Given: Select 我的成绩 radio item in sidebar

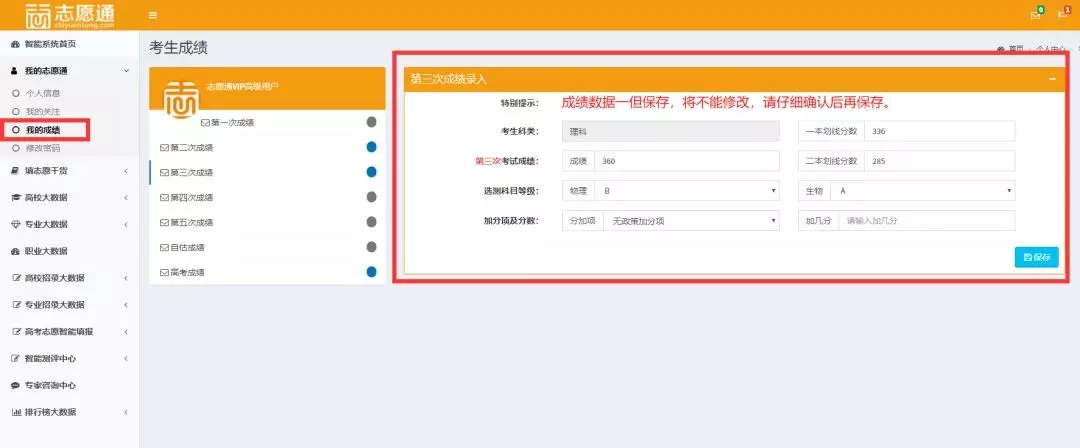Looking at the screenshot, I should tap(43, 130).
